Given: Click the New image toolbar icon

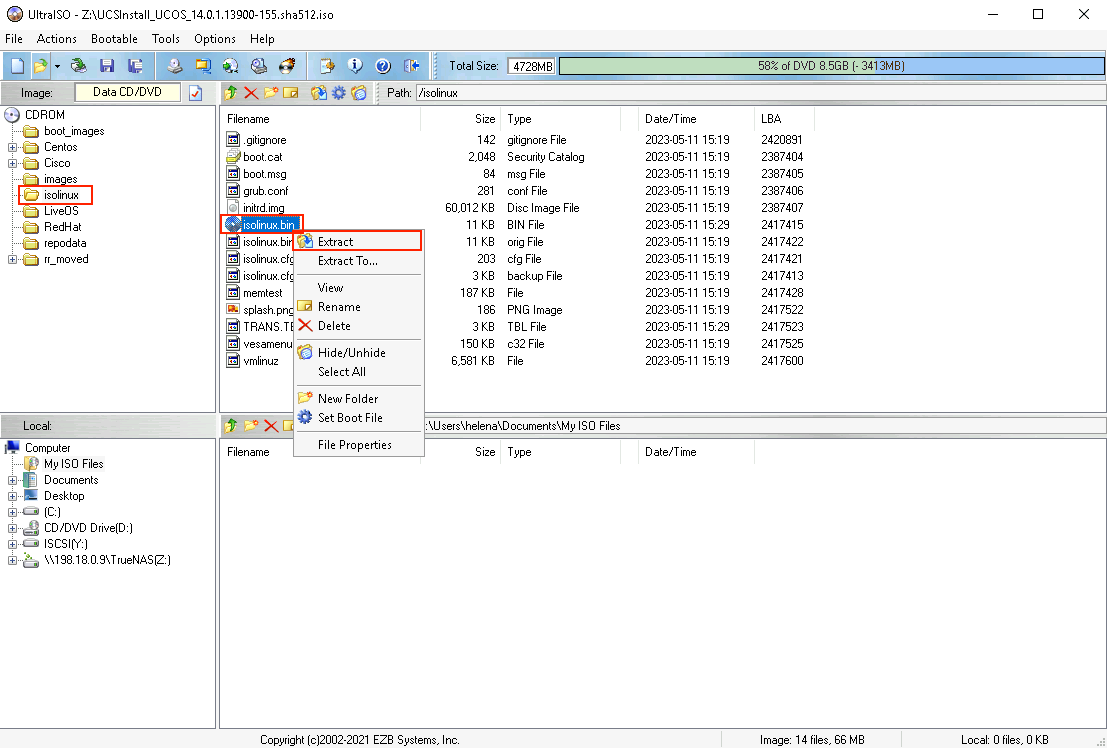Looking at the screenshot, I should [17, 66].
